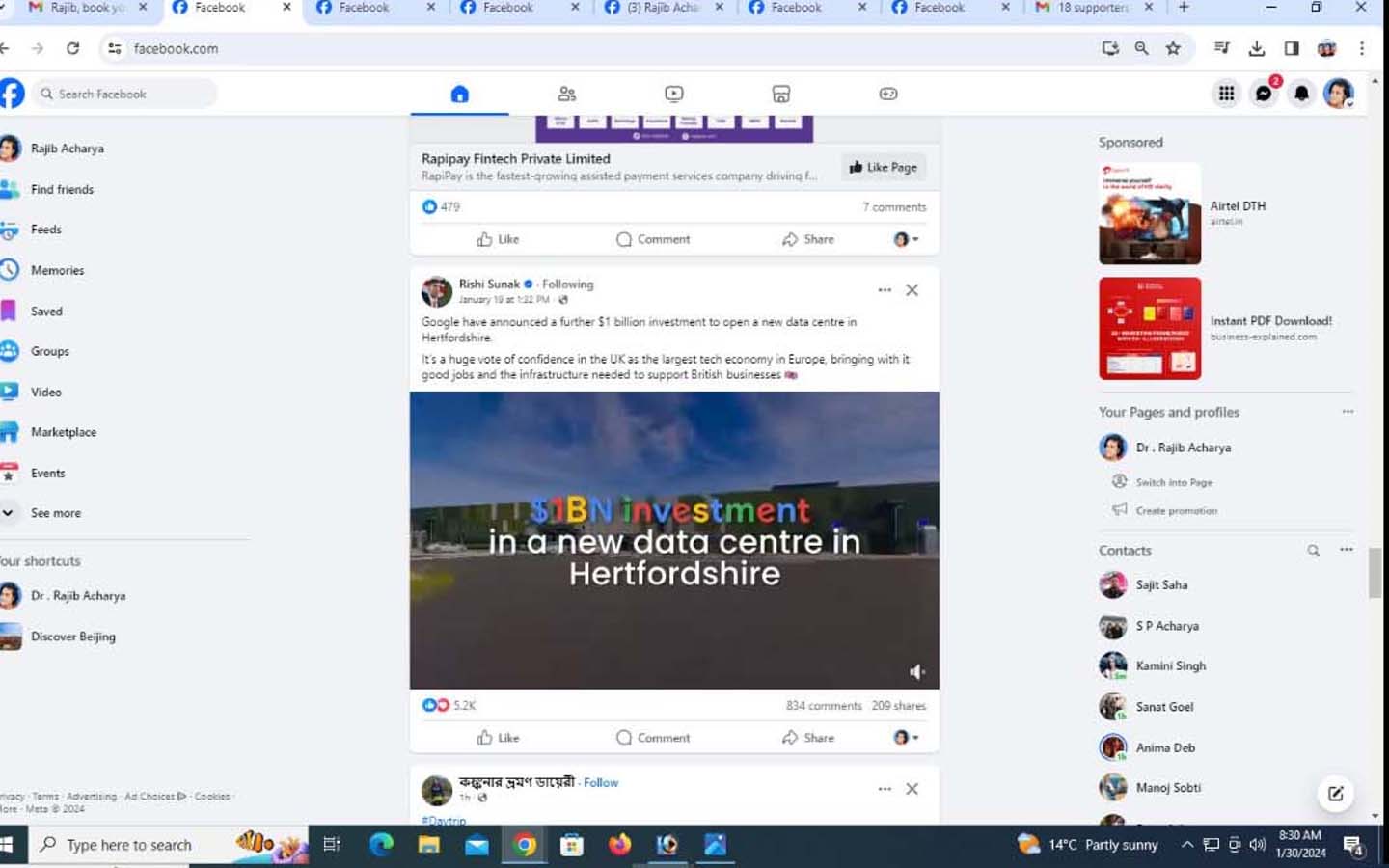Viewport: 1389px width, 868px height.
Task: Open the Video tab icon in header
Action: point(673,94)
